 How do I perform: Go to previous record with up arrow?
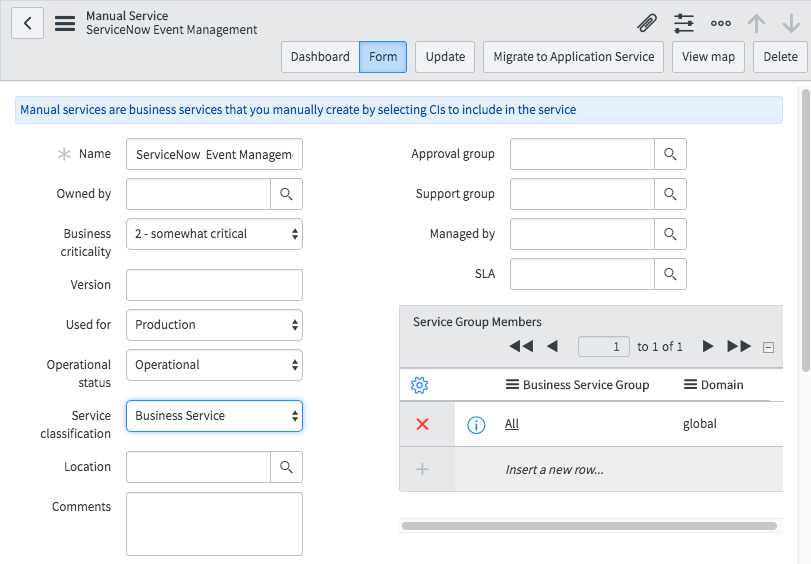click(756, 23)
